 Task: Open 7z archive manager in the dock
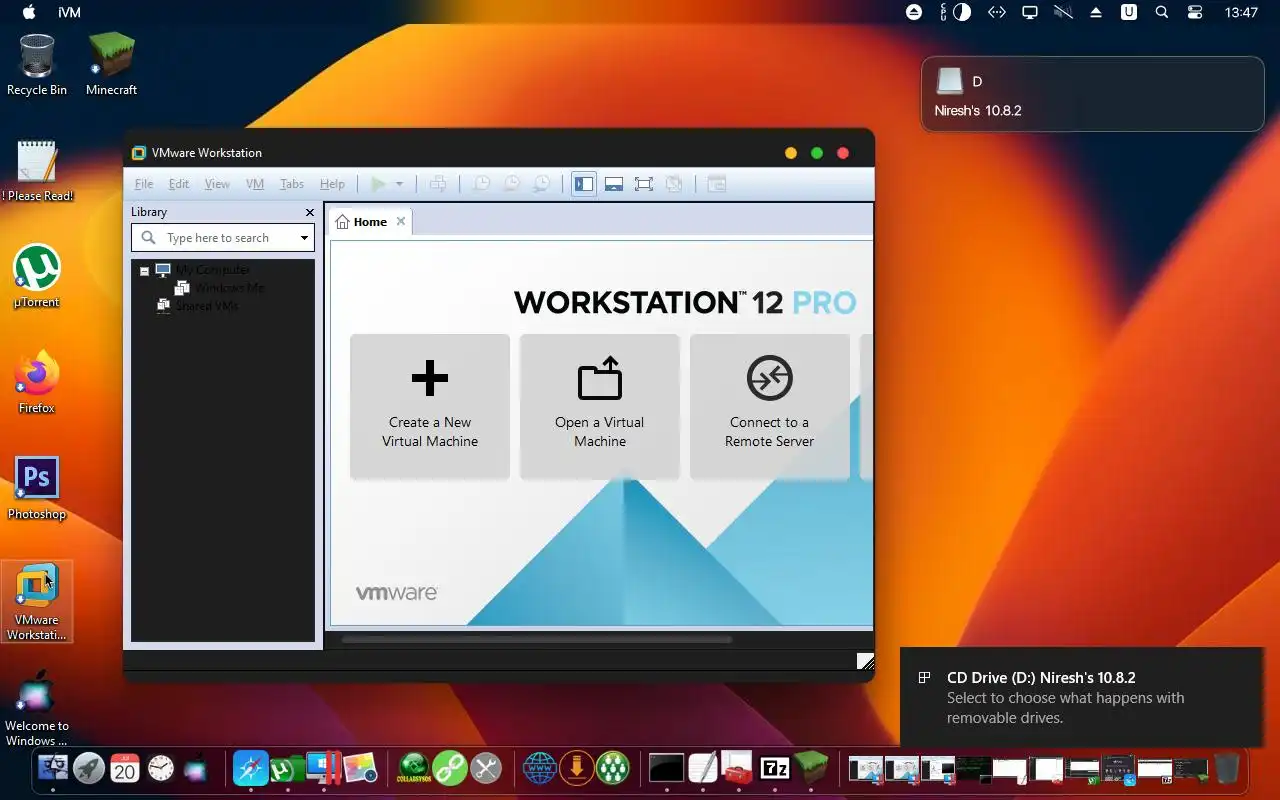(775, 768)
